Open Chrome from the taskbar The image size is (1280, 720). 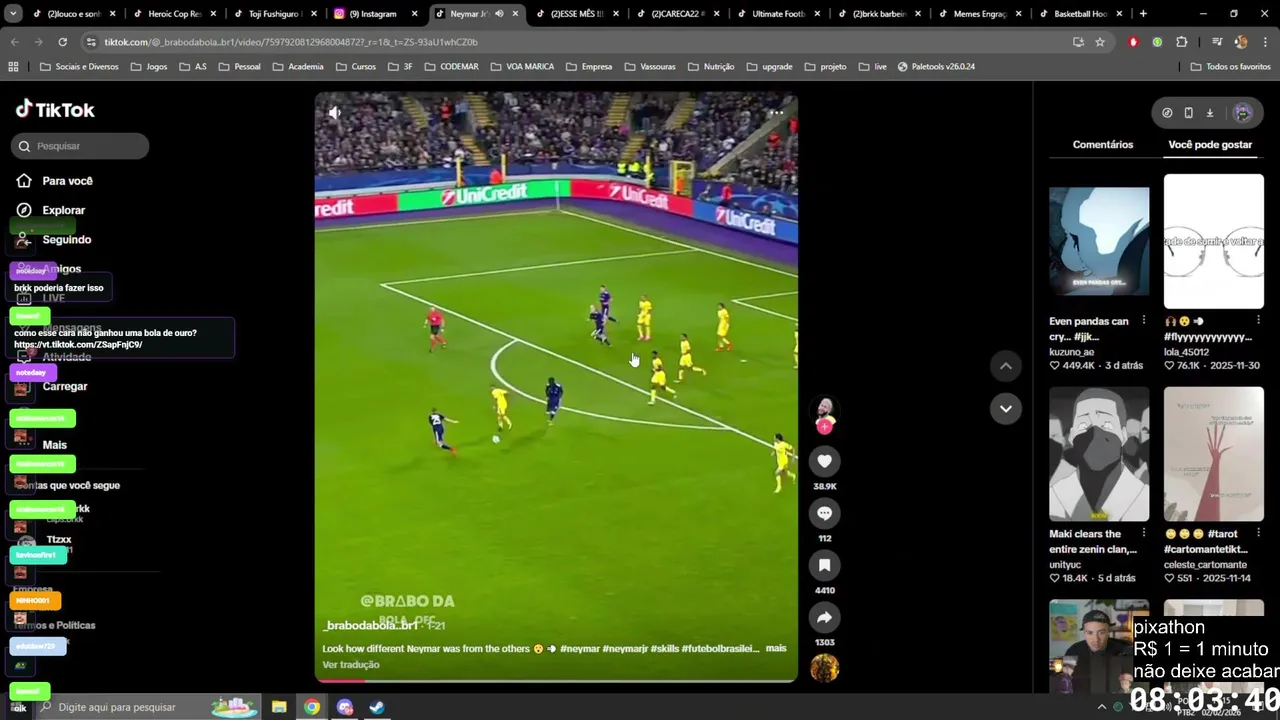click(x=312, y=707)
